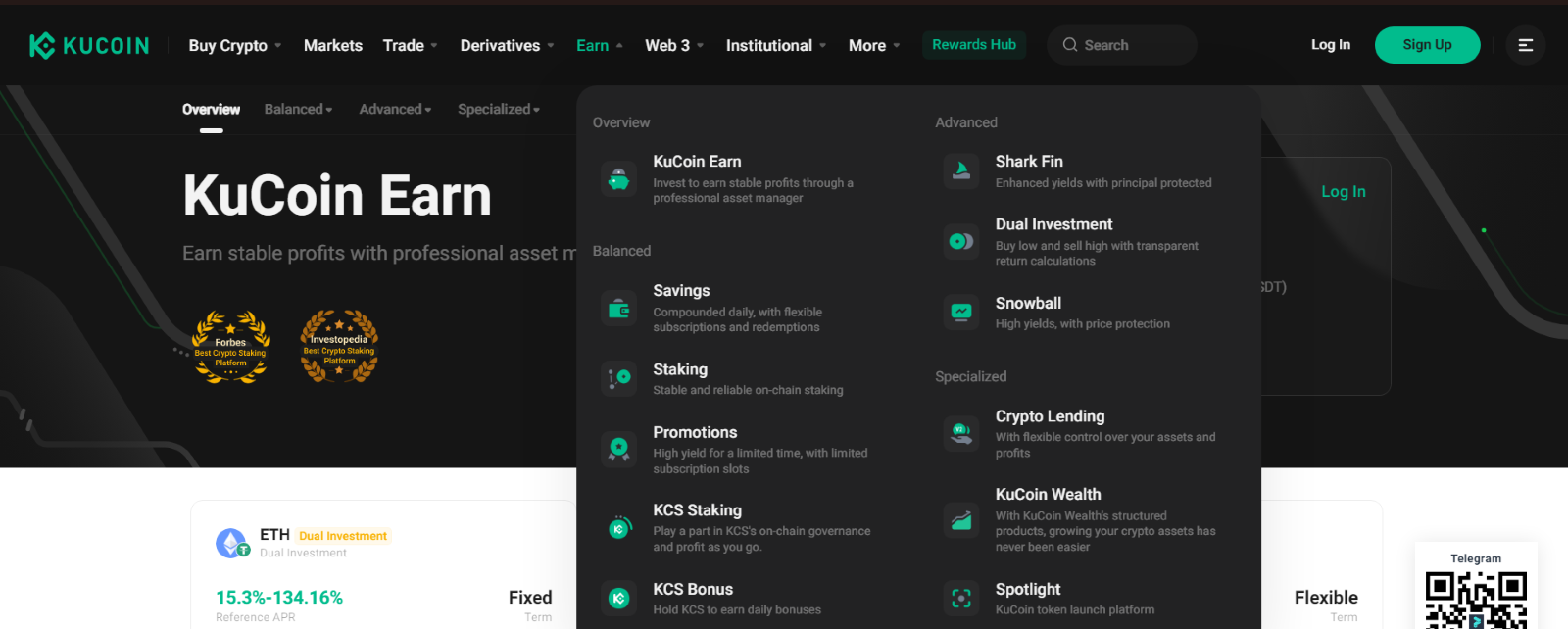Image resolution: width=1568 pixels, height=629 pixels.
Task: Click the Sign Up button
Action: [1427, 45]
